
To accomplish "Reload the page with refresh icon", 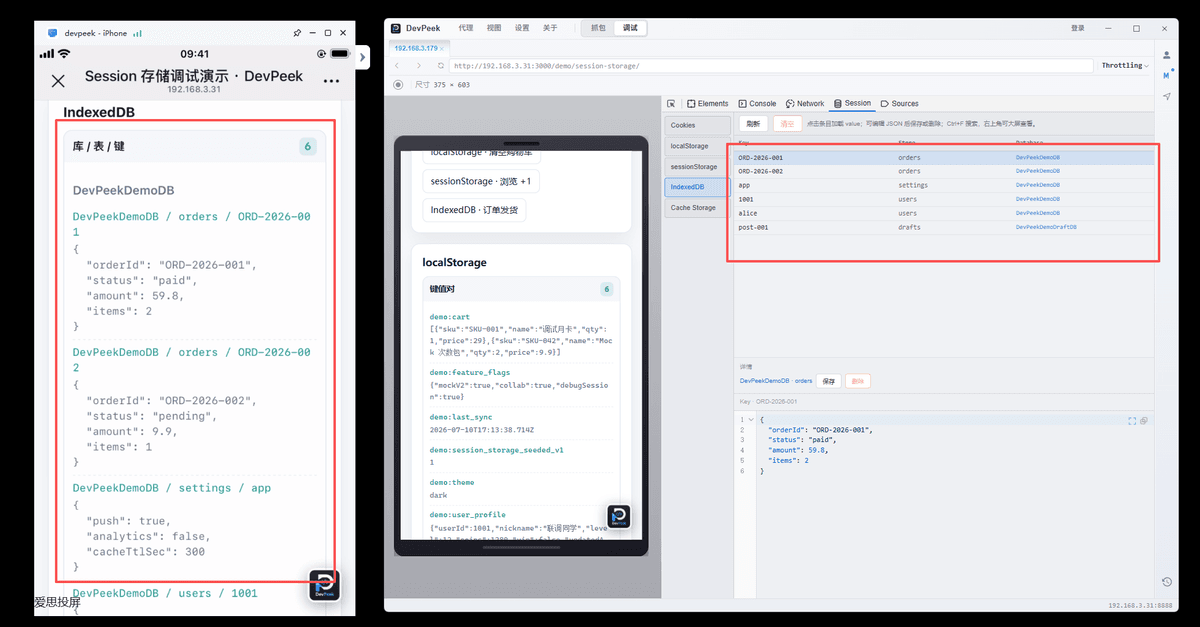I will 439,65.
